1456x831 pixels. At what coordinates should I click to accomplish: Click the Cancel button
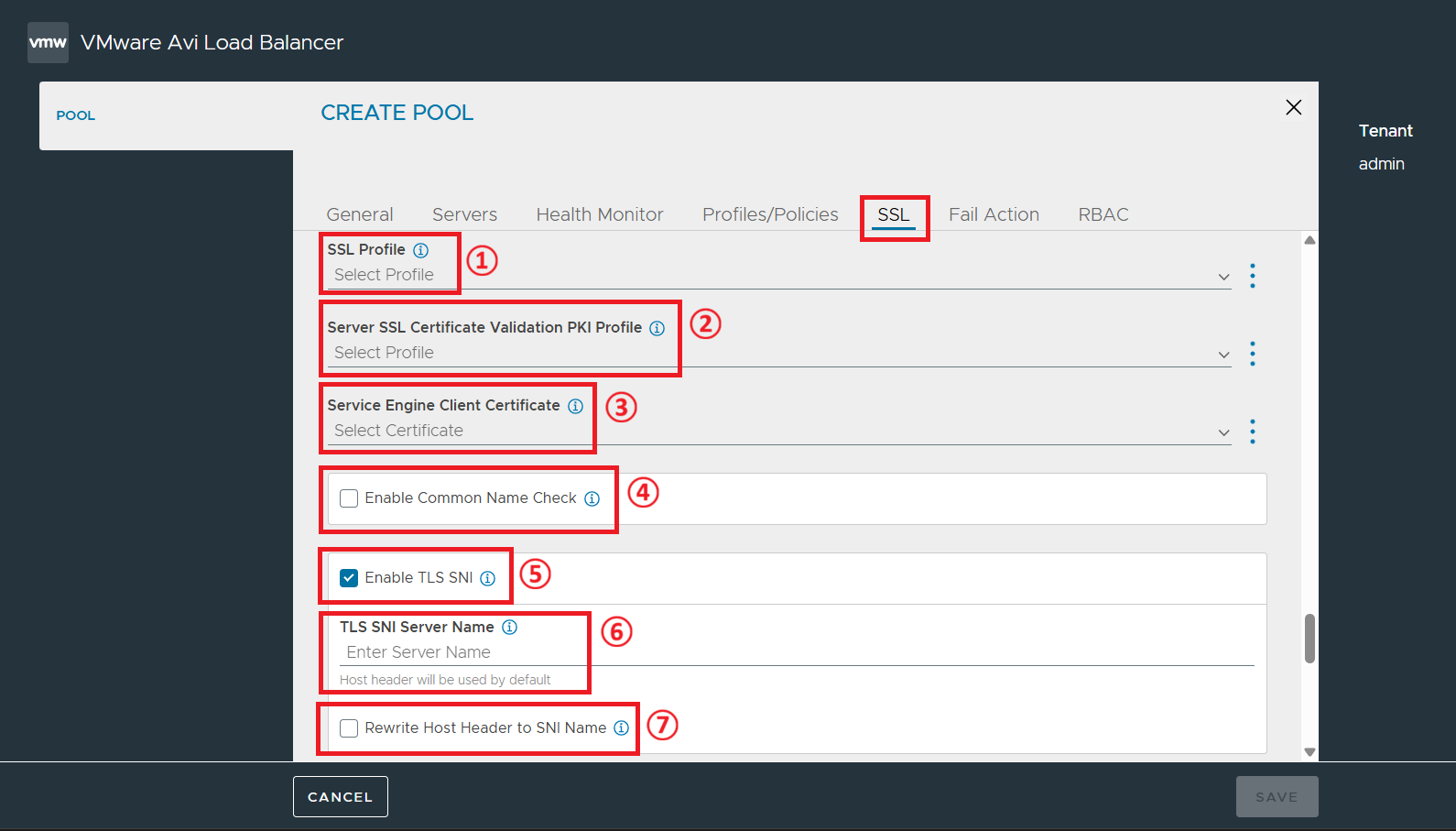341,797
